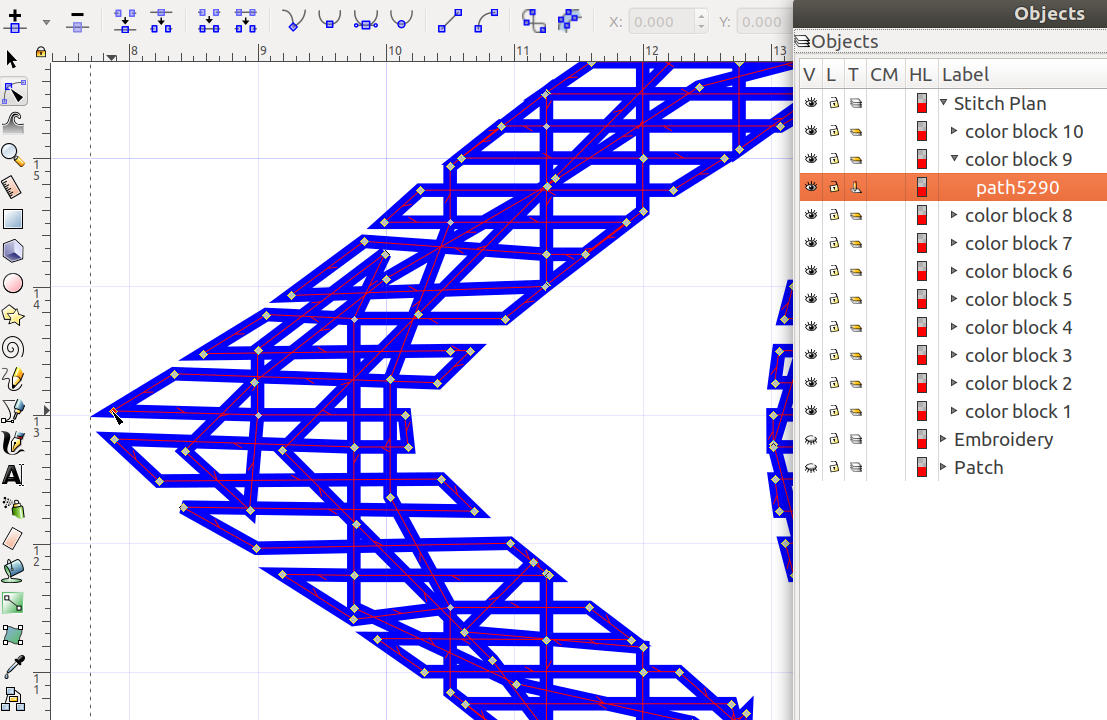Select color block 5 in the list
Viewport: 1107px width, 720px height.
click(x=1018, y=299)
